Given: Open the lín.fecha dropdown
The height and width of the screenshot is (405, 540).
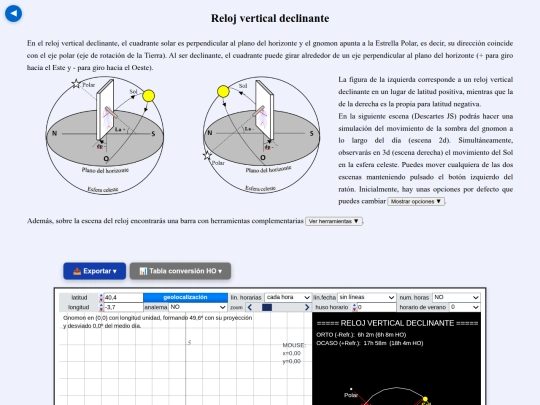Looking at the screenshot, I should (x=366, y=297).
